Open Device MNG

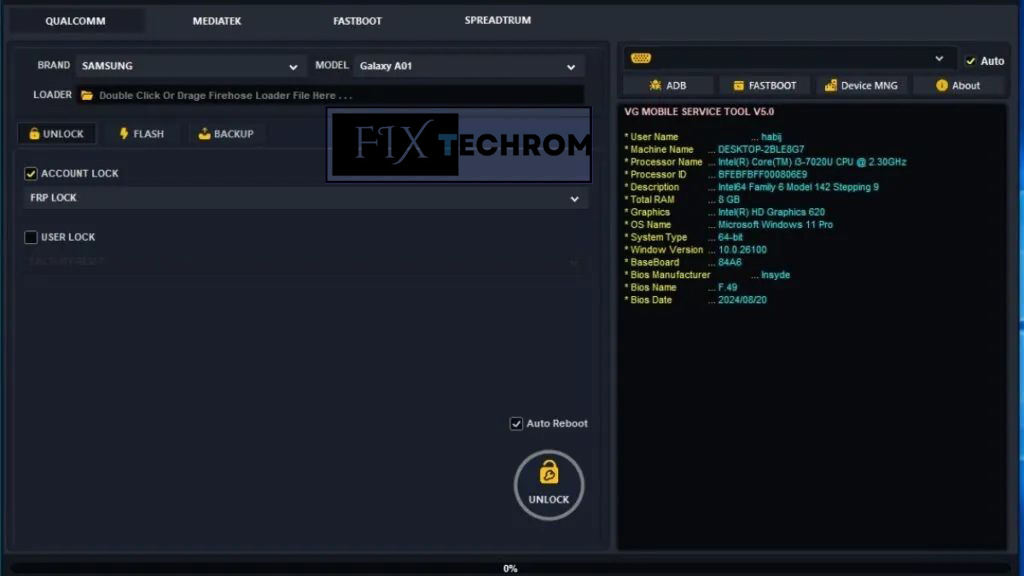861,86
